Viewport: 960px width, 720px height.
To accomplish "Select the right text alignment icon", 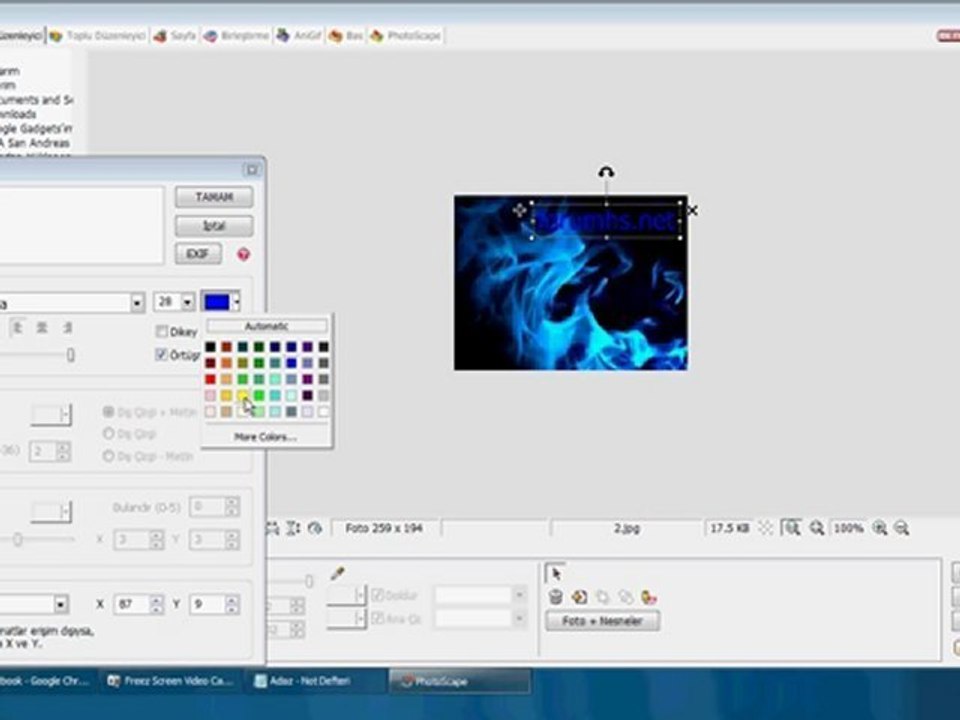I will pyautogui.click(x=67, y=328).
